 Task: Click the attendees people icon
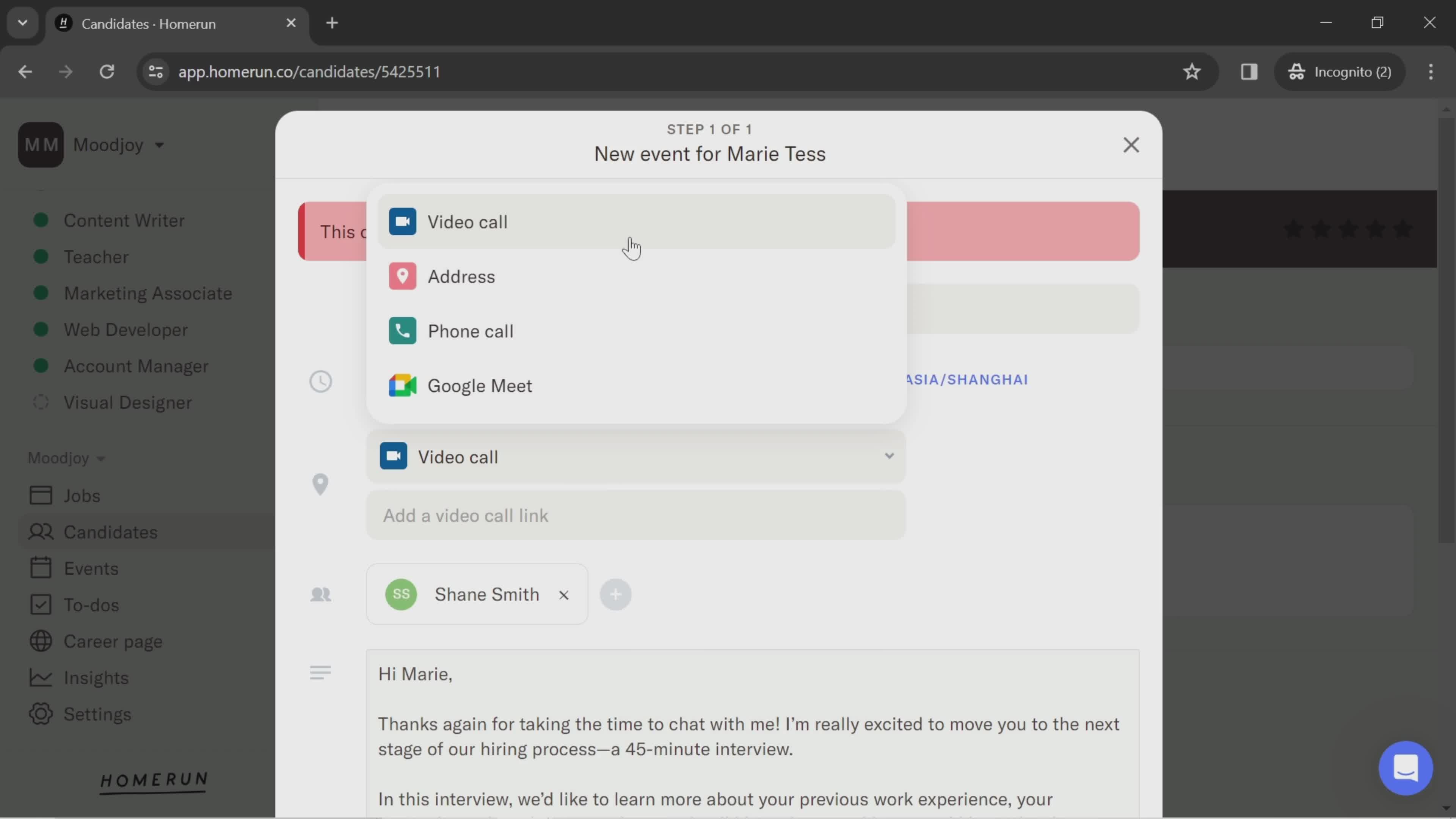[x=320, y=595]
